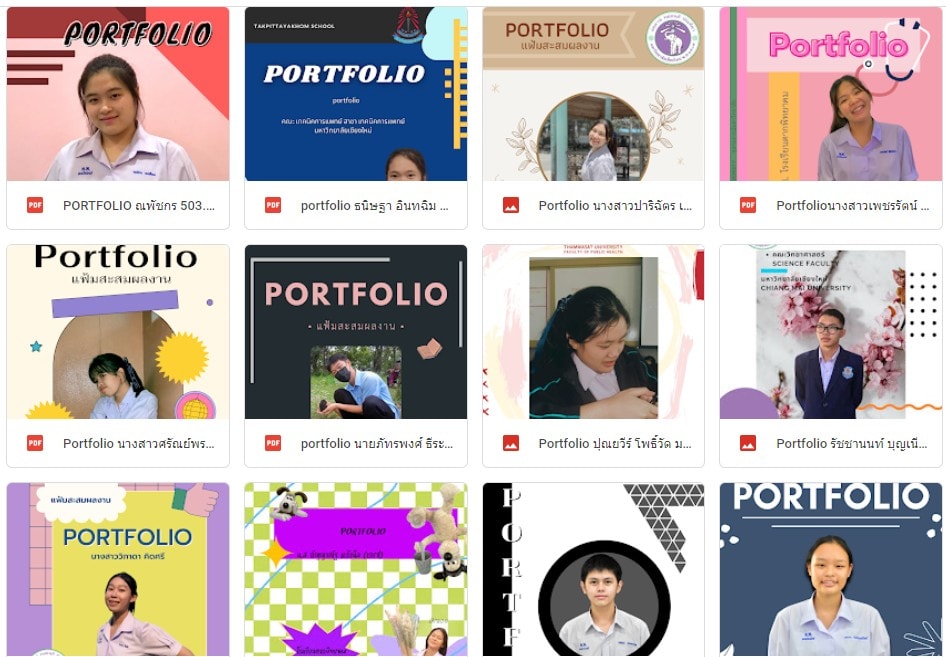Click image icon beside Portfolio ปุณยวีร์ โพธิ์วัด

click(x=510, y=443)
